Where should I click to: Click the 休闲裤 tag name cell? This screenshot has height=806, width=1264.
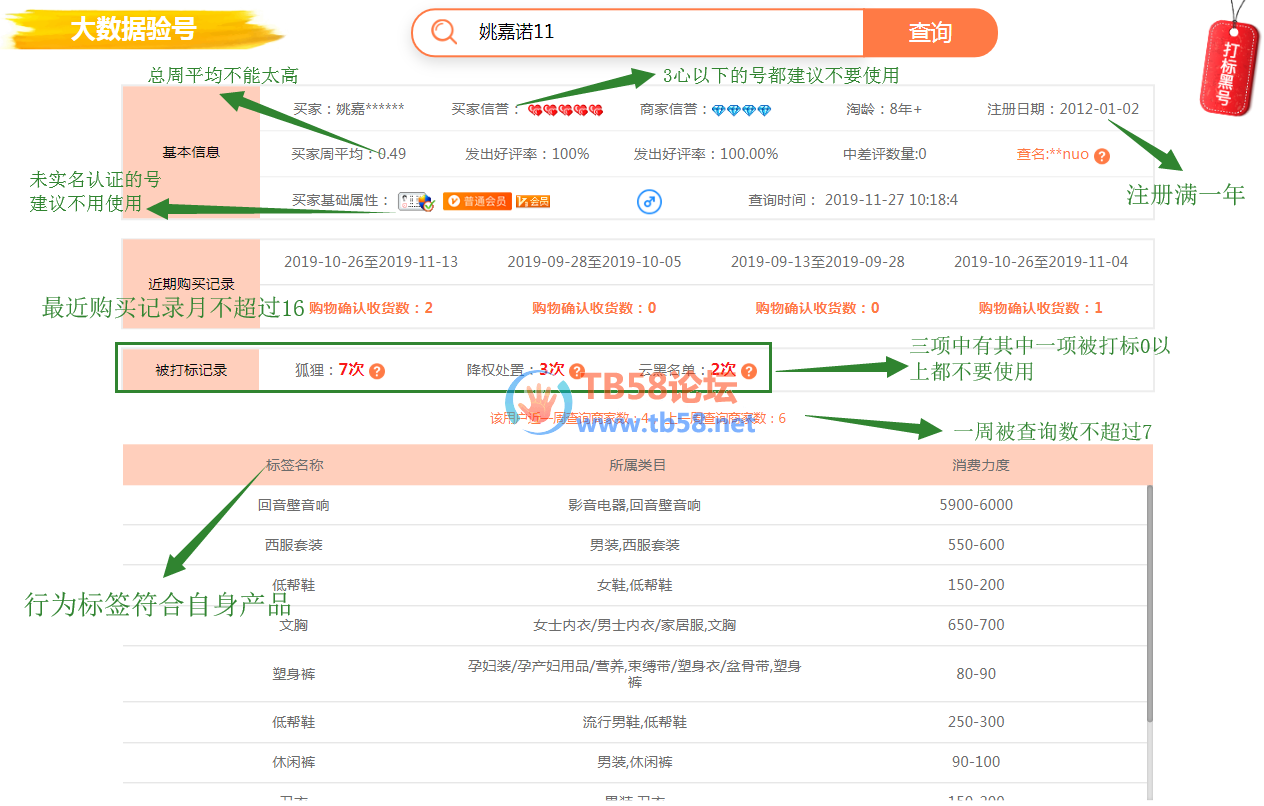tap(294, 762)
